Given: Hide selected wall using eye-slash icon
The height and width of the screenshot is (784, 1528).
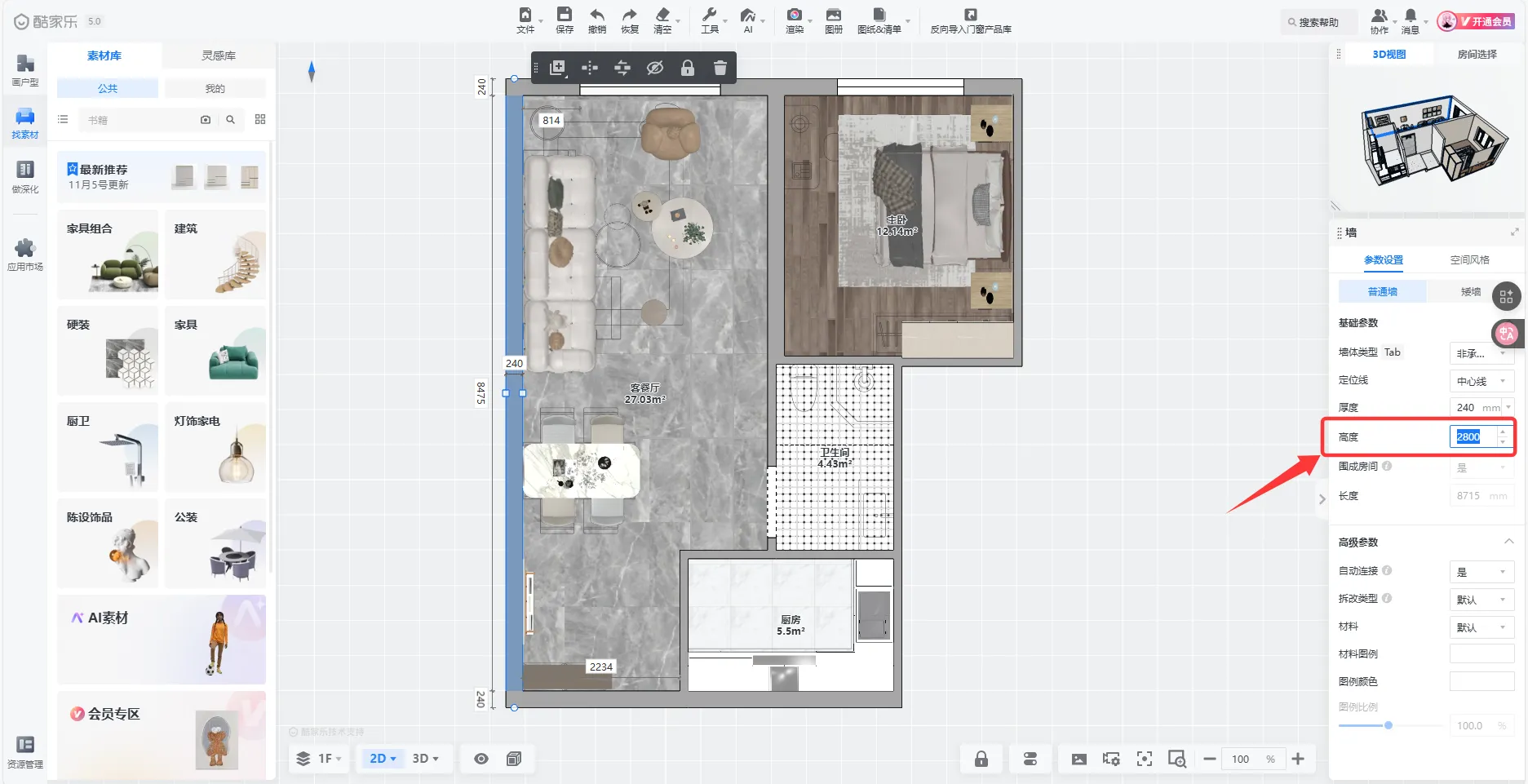Looking at the screenshot, I should 654,68.
